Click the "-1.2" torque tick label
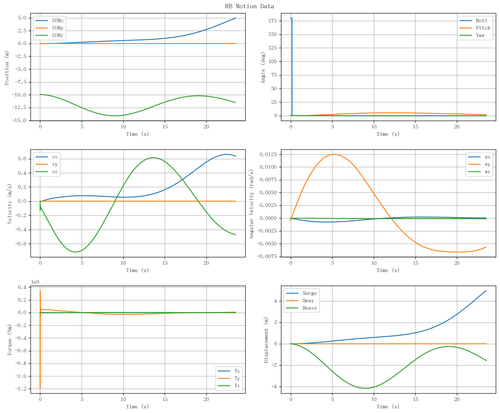The height and width of the screenshot is (413, 500). point(22,389)
